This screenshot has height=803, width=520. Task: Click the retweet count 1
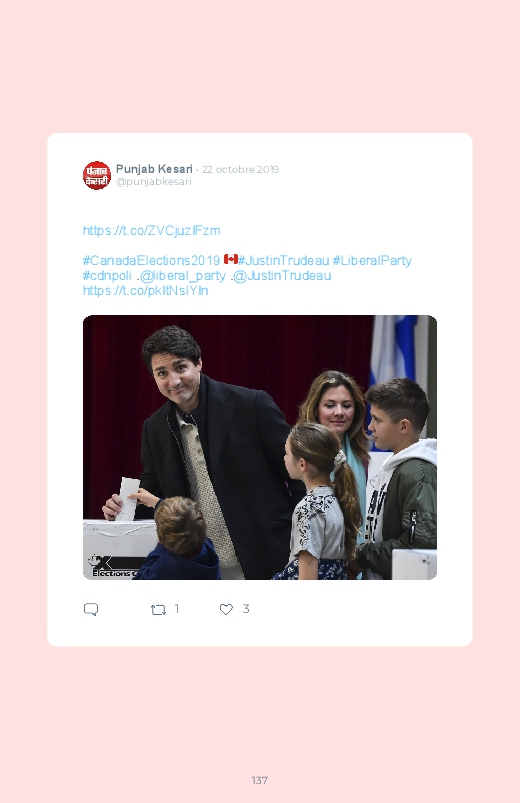[x=177, y=609]
